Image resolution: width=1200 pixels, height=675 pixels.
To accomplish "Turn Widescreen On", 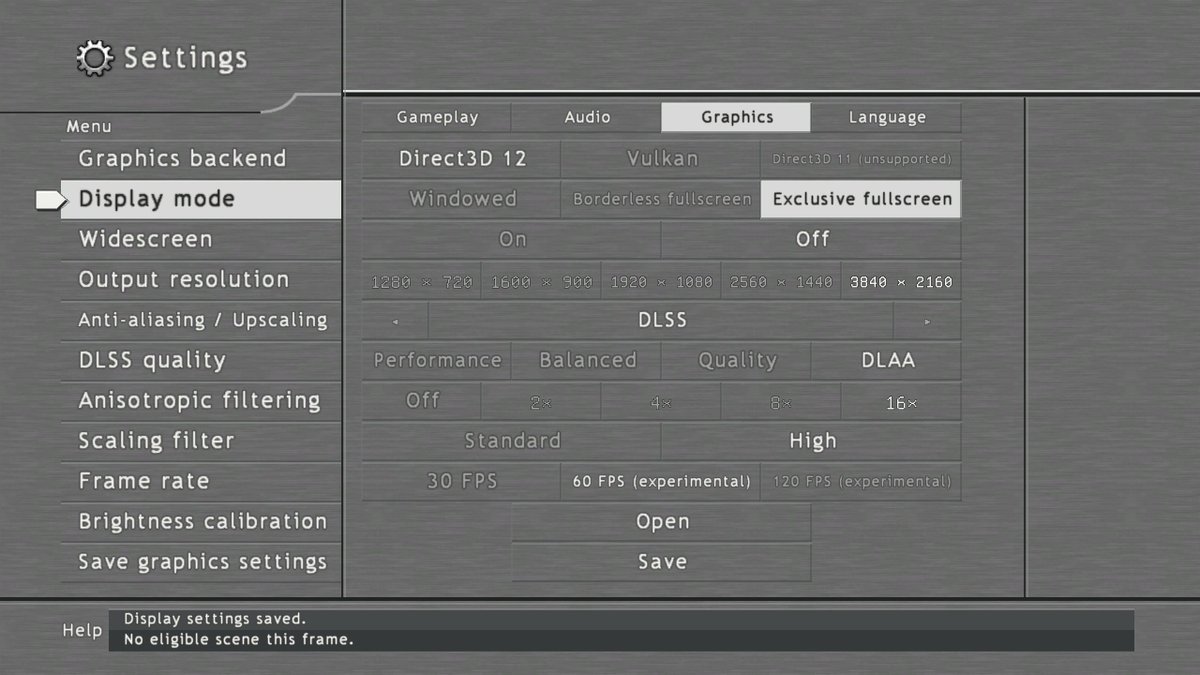I will coord(512,240).
